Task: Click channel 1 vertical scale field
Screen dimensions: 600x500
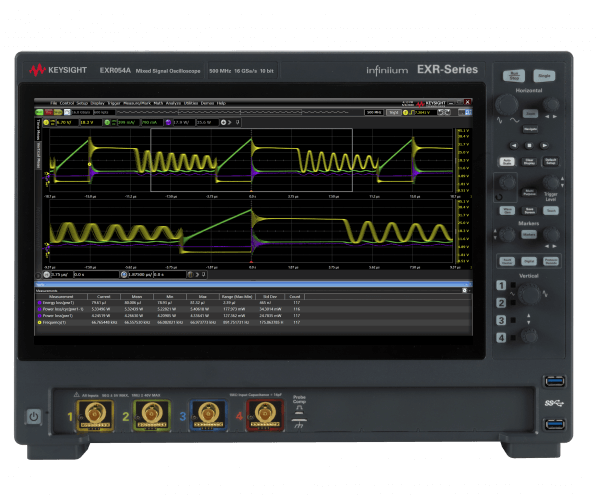Action: click(x=67, y=122)
